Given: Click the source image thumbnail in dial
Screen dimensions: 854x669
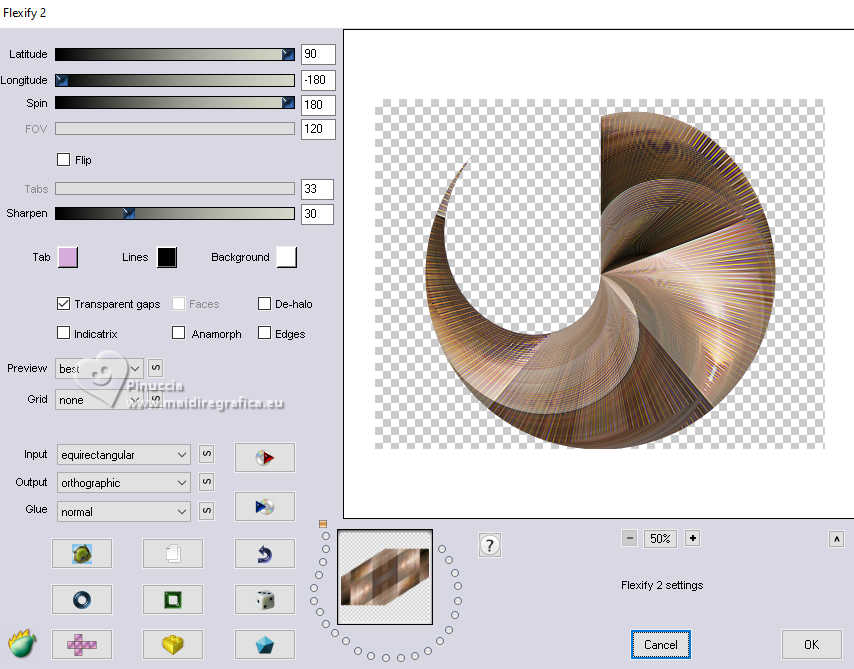Looking at the screenshot, I should (385, 577).
